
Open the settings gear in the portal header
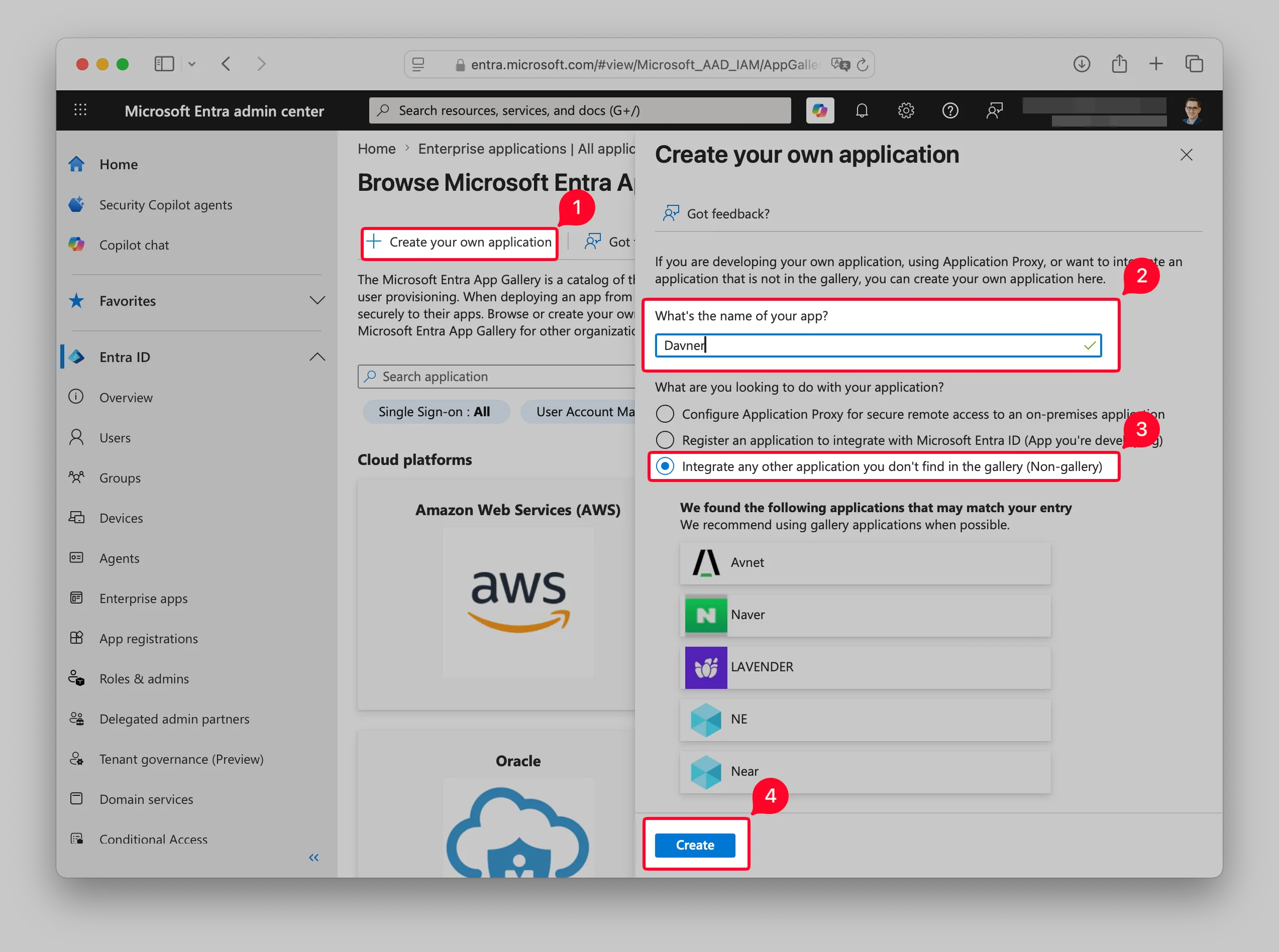tap(906, 110)
